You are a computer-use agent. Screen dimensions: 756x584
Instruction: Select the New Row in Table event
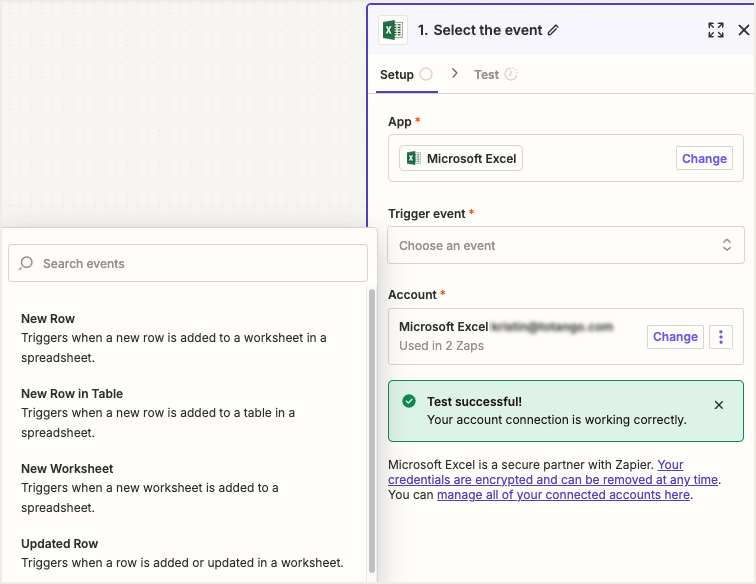[185, 413]
